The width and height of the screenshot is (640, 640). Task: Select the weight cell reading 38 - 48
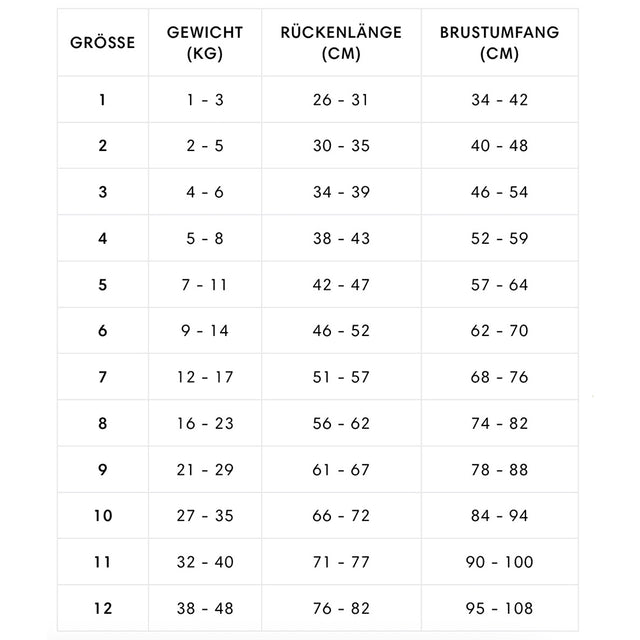point(205,608)
